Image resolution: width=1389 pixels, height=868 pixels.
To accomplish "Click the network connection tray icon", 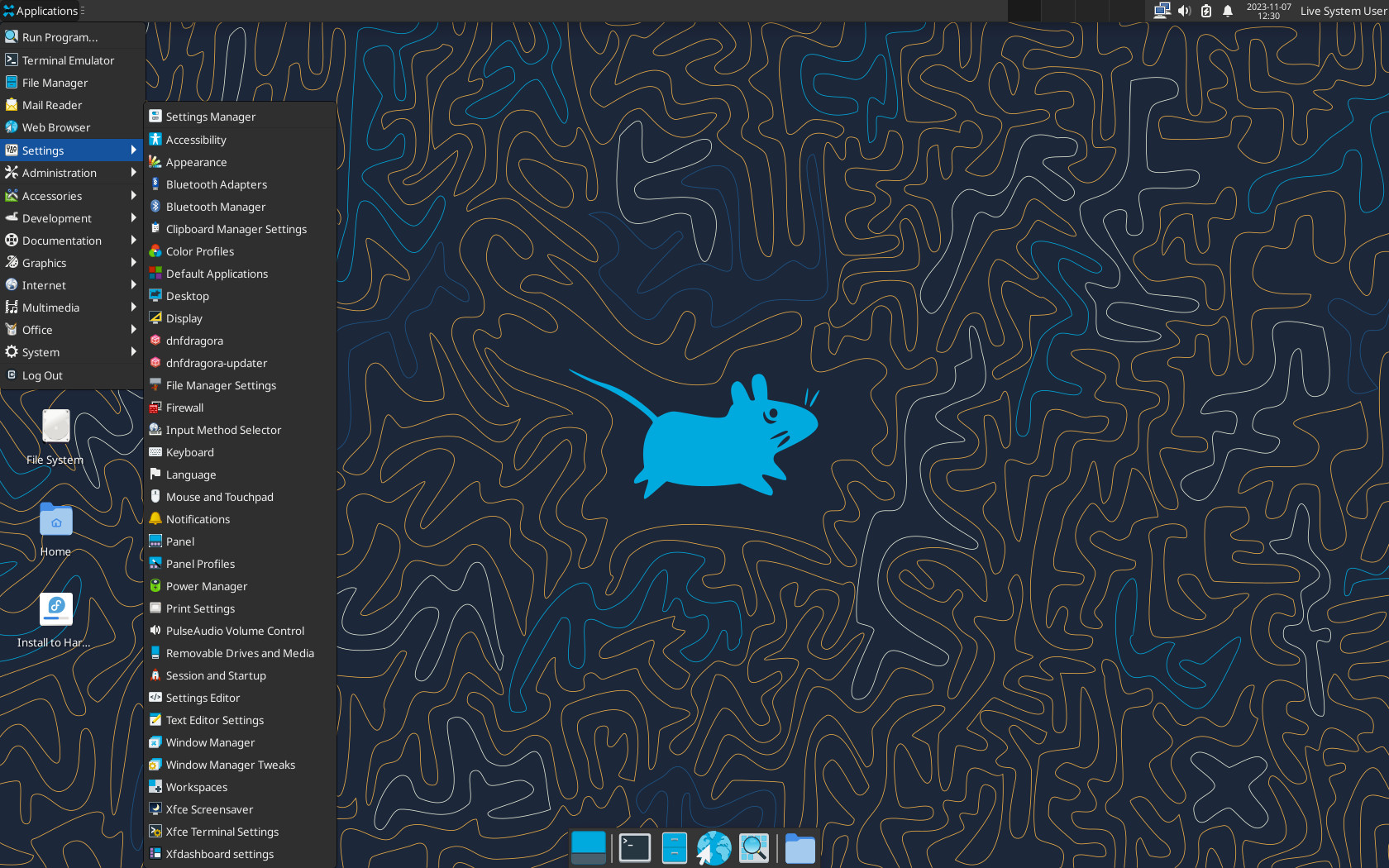I will [1162, 11].
